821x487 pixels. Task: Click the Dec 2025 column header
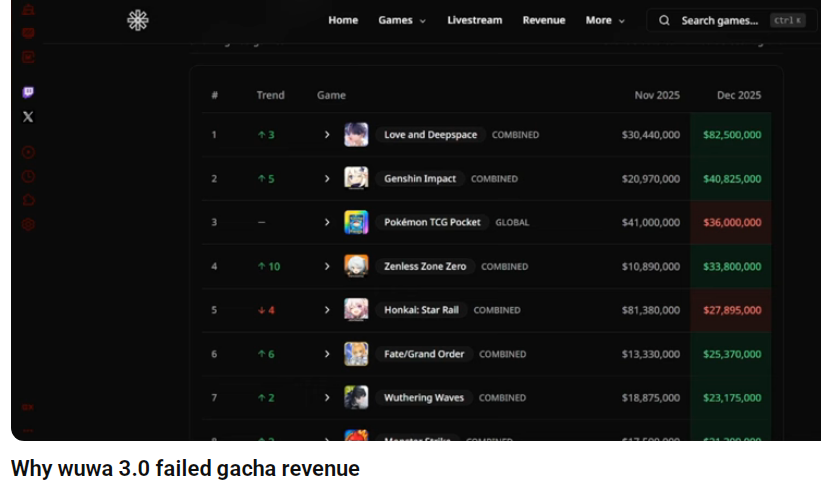pos(738,95)
